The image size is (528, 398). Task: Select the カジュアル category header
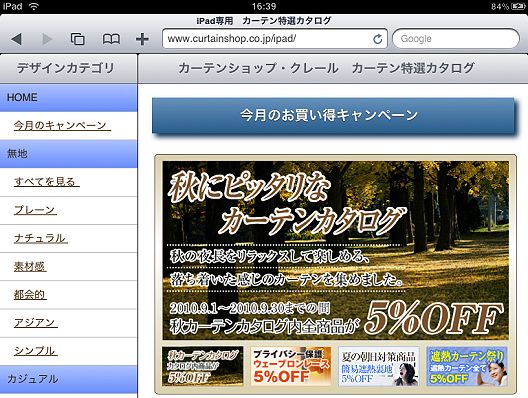coord(69,379)
